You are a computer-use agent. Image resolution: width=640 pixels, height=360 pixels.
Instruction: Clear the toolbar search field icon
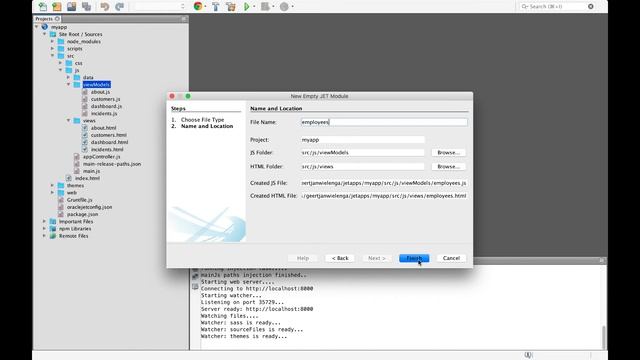pos(591,6)
